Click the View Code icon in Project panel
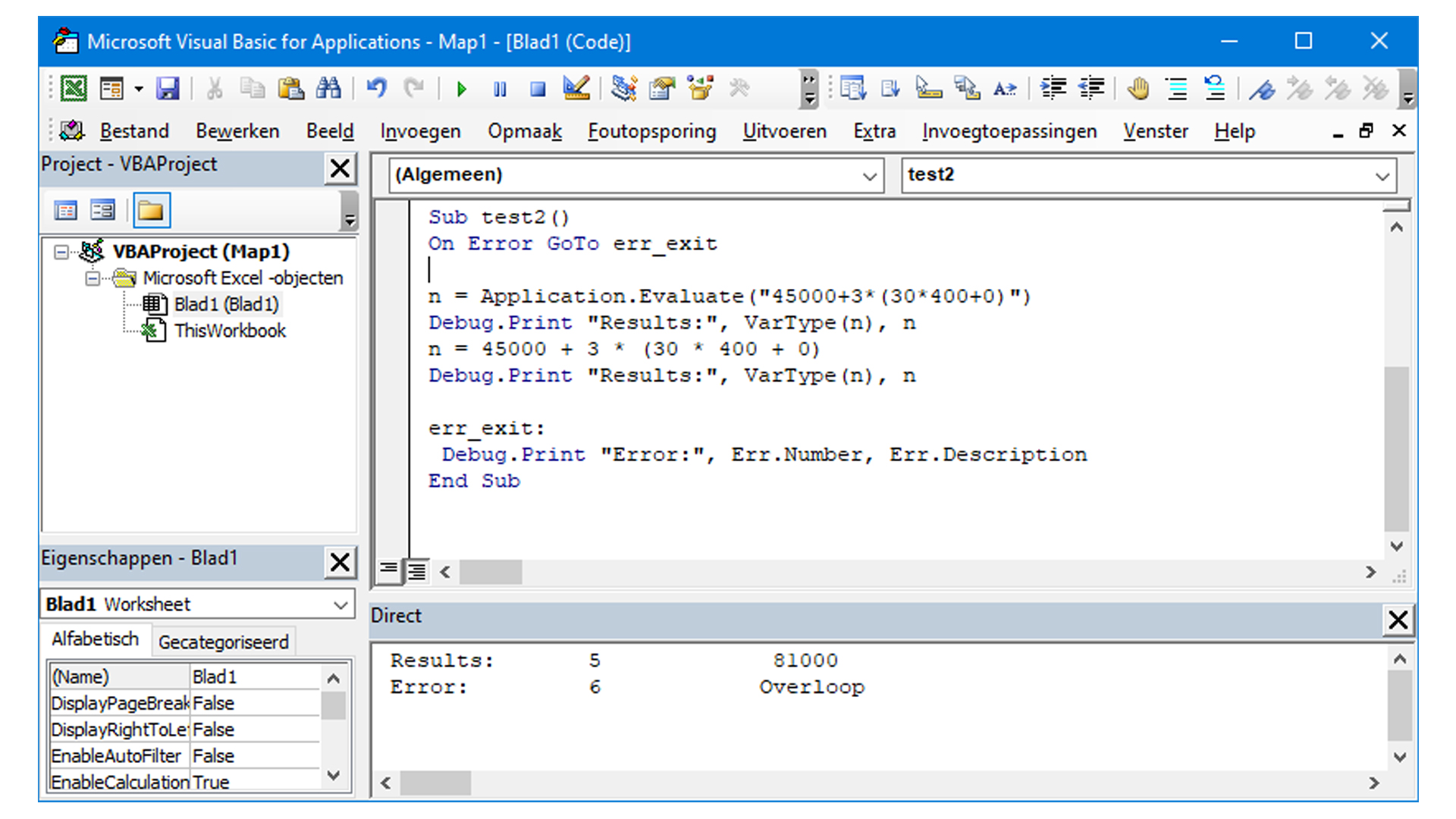 [x=66, y=210]
